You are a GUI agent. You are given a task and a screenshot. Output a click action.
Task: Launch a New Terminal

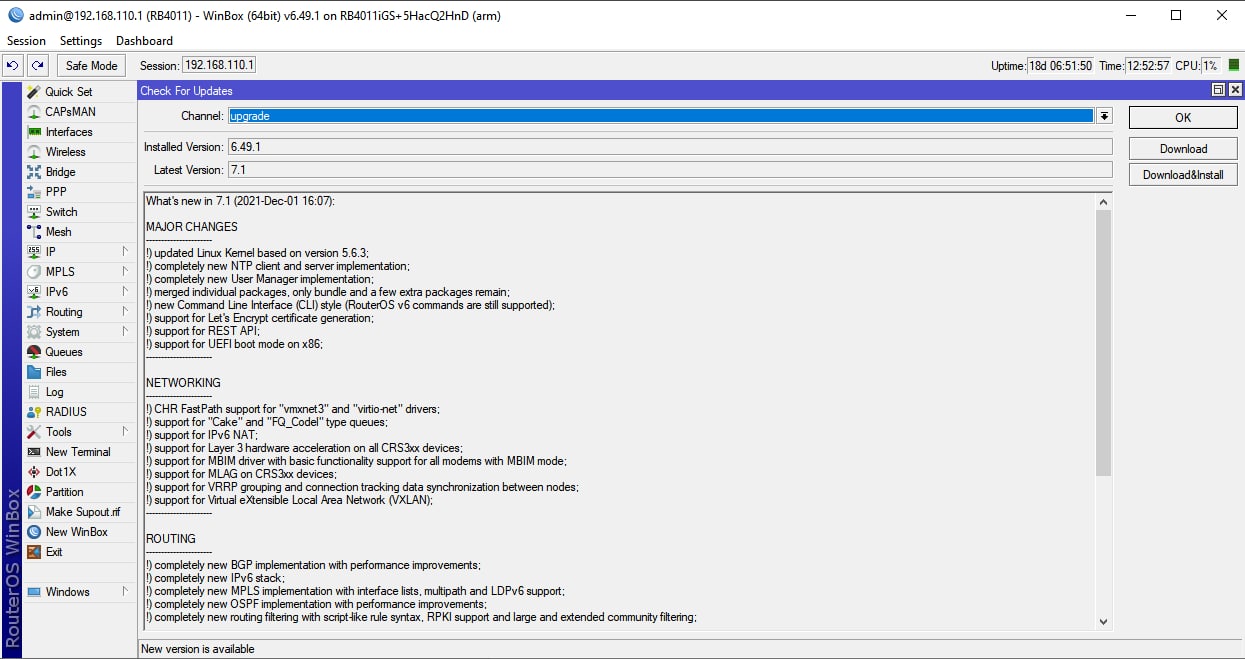80,452
